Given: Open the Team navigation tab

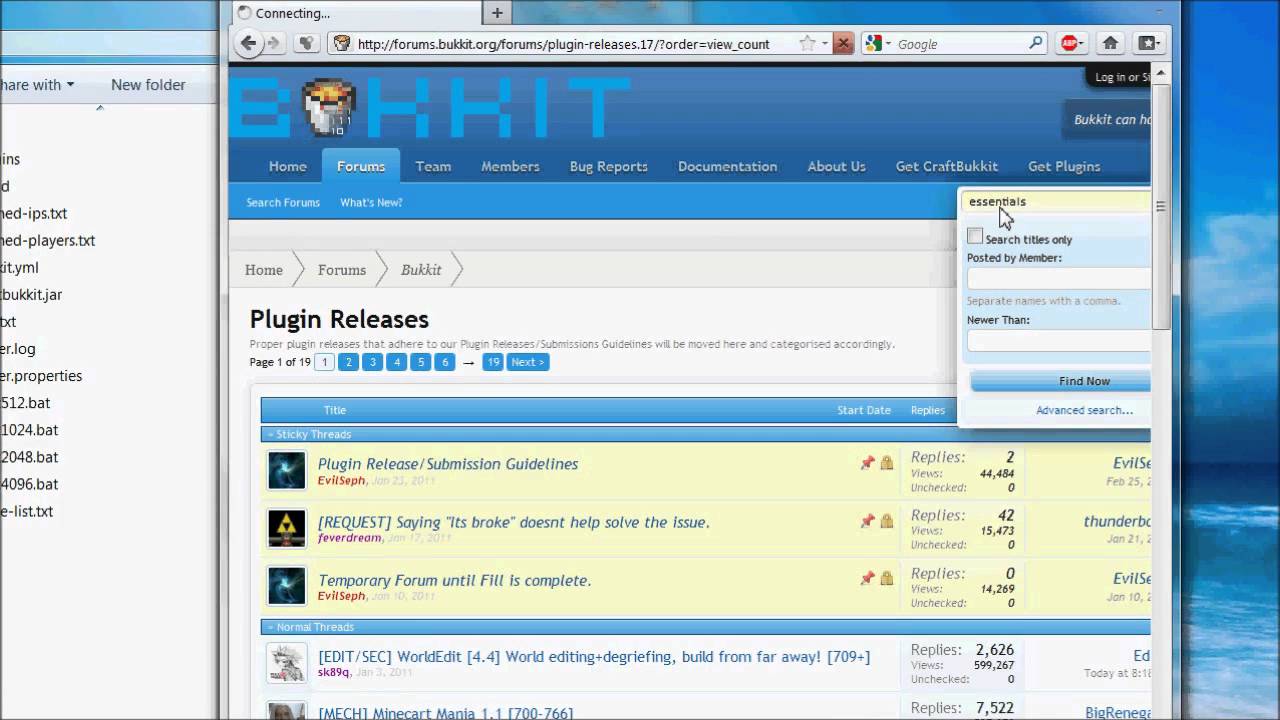Looking at the screenshot, I should 433,166.
